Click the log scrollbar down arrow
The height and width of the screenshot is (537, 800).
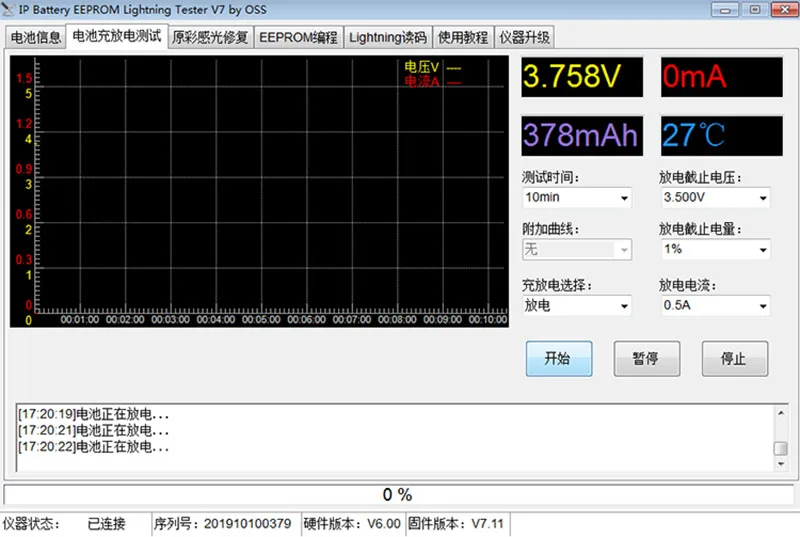tap(781, 464)
